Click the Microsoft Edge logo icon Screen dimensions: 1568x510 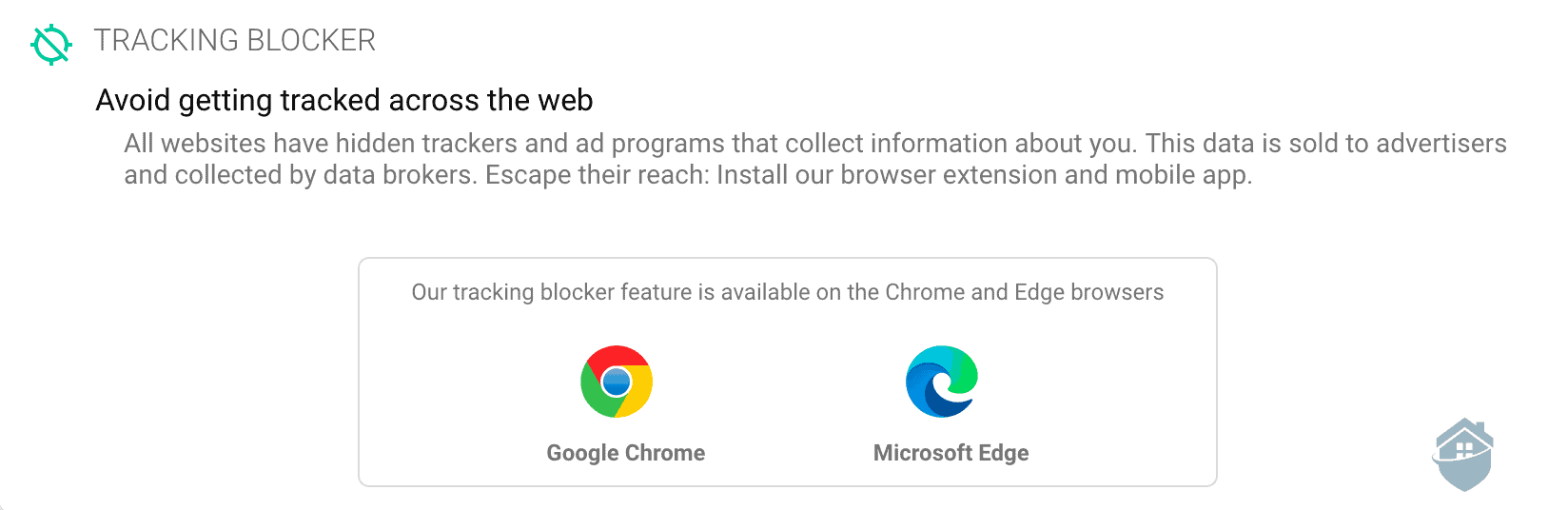(942, 382)
